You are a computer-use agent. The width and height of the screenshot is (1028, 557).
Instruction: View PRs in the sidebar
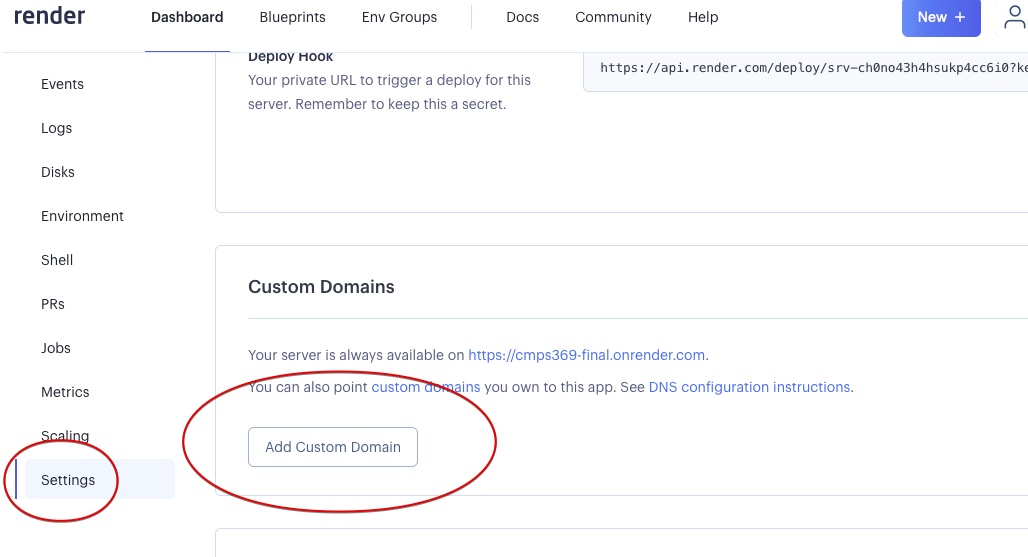(53, 304)
